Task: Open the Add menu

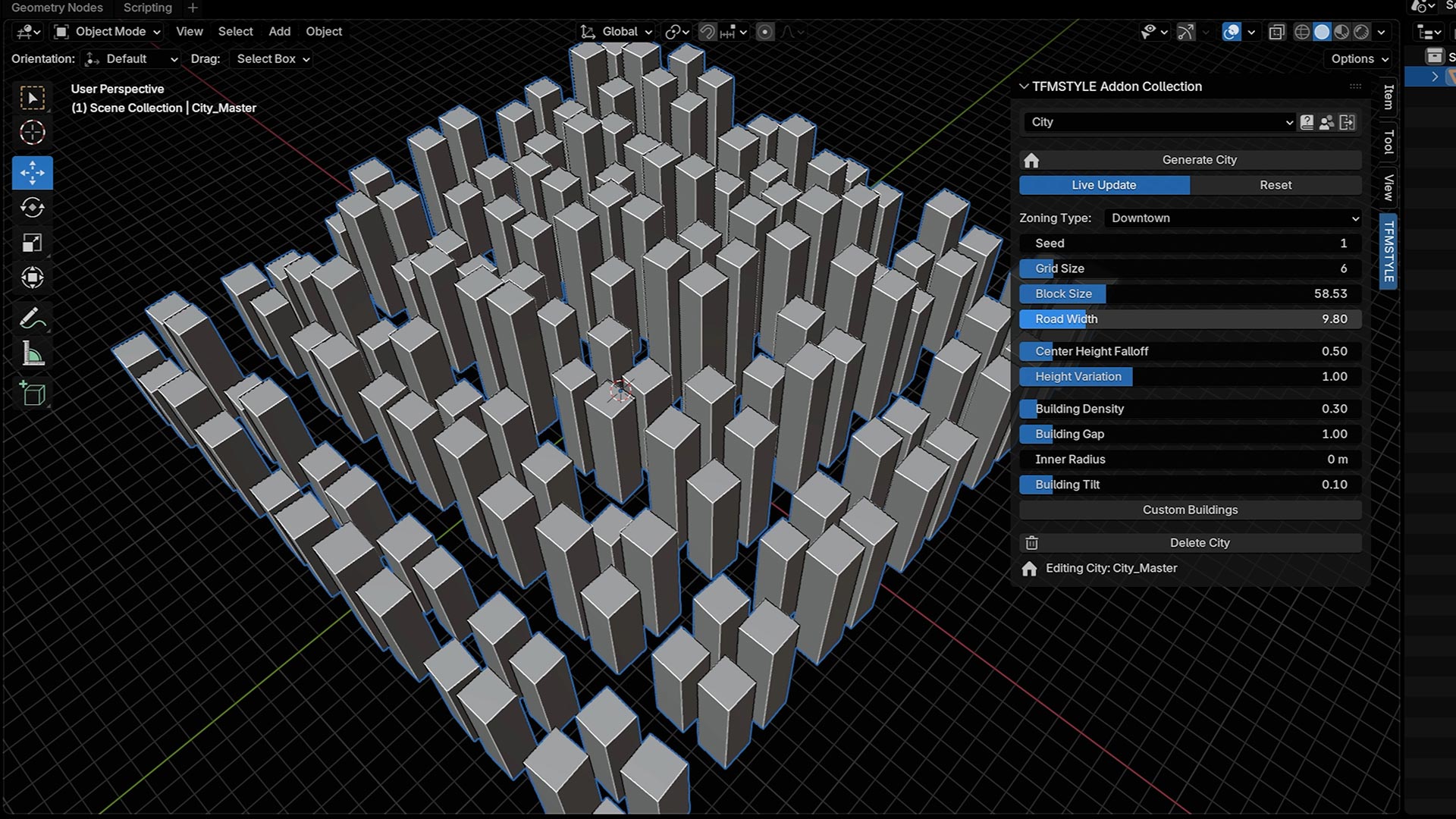Action: pyautogui.click(x=279, y=32)
